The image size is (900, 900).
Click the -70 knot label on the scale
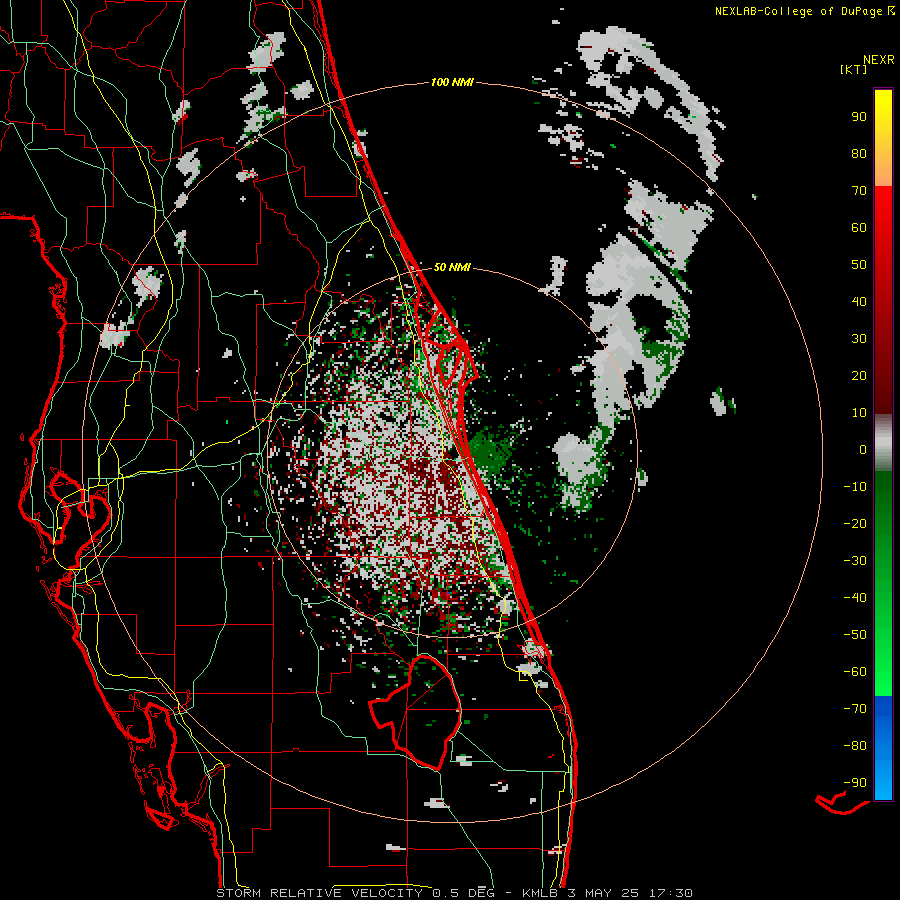855,709
